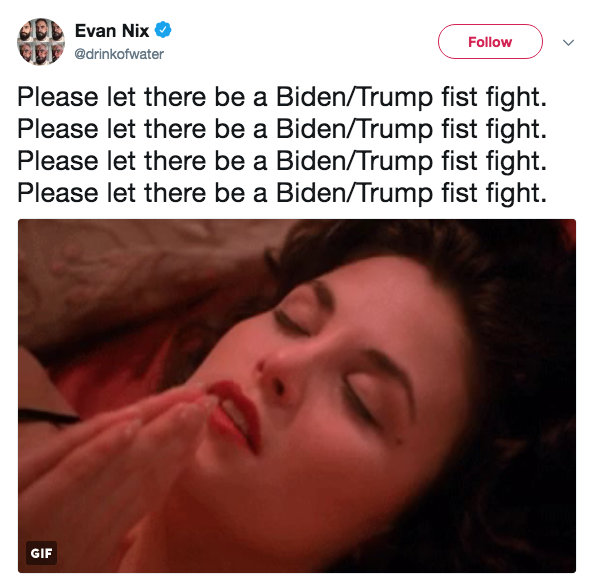Open the Evan Nix display name link
Screen dimensions: 603x586
coord(112,30)
